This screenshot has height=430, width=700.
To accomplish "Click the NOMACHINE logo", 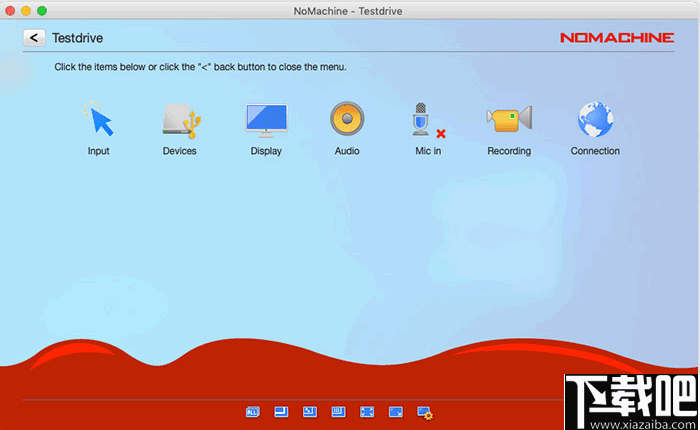I will [617, 38].
